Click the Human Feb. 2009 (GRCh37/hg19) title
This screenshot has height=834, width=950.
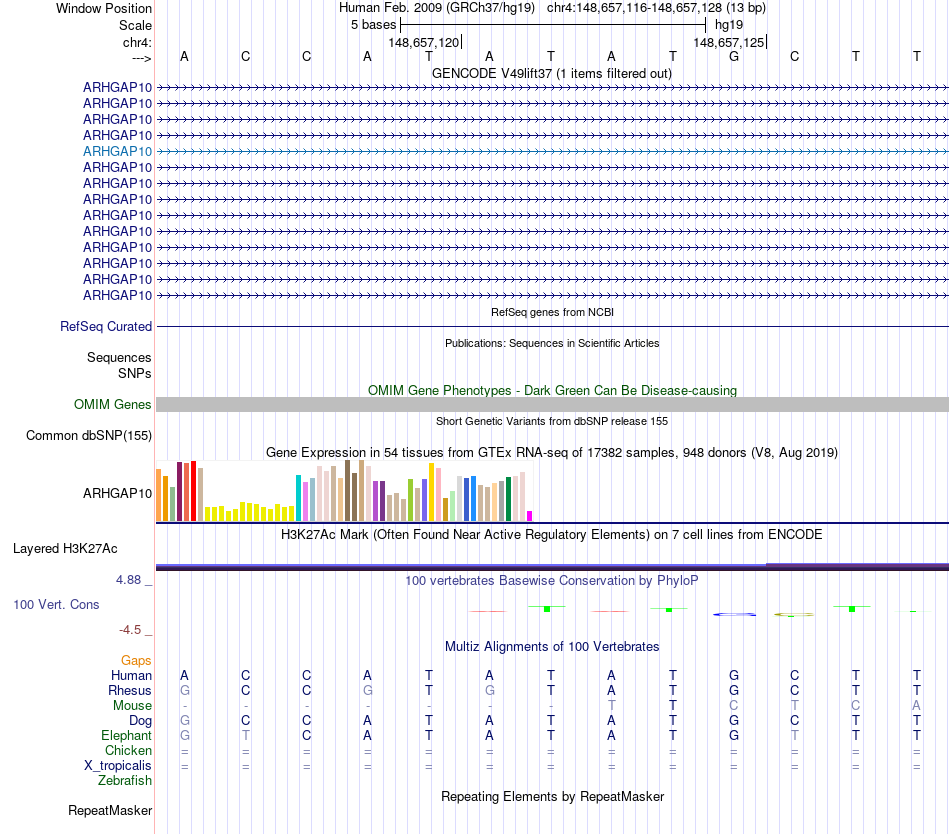point(437,8)
